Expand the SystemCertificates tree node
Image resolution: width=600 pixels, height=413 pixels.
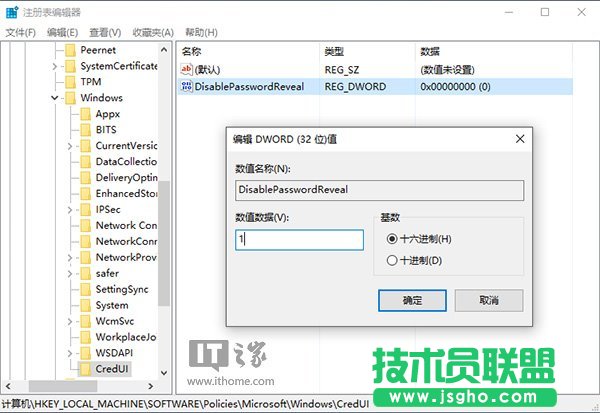tap(55, 67)
